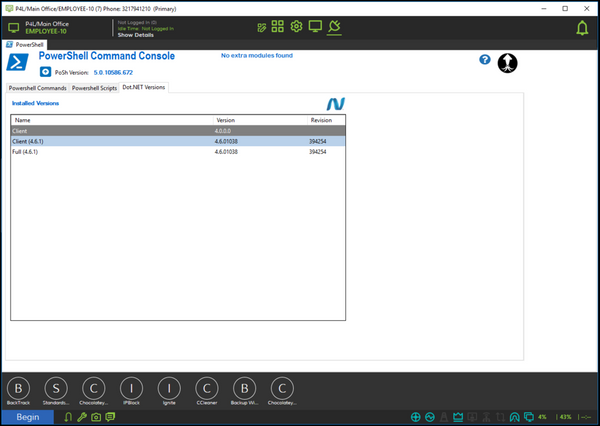Screen dimensions: 600x426
Task: Open the green chat message icon
Action: coord(110,417)
